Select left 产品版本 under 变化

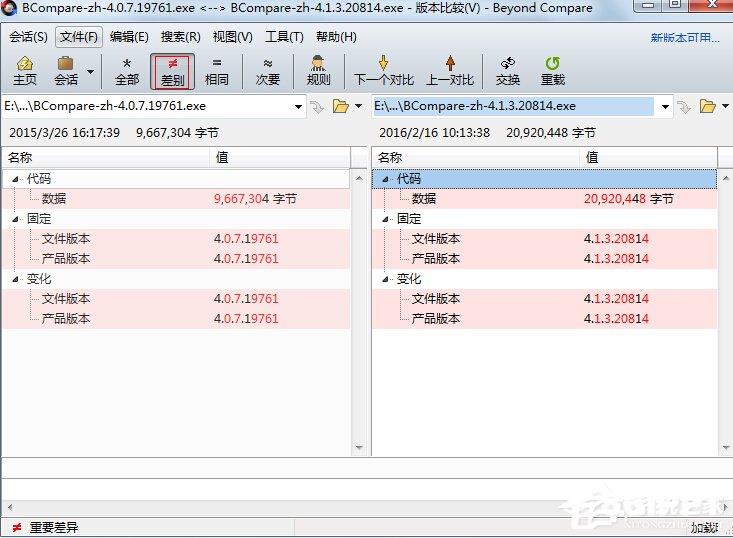point(176,319)
